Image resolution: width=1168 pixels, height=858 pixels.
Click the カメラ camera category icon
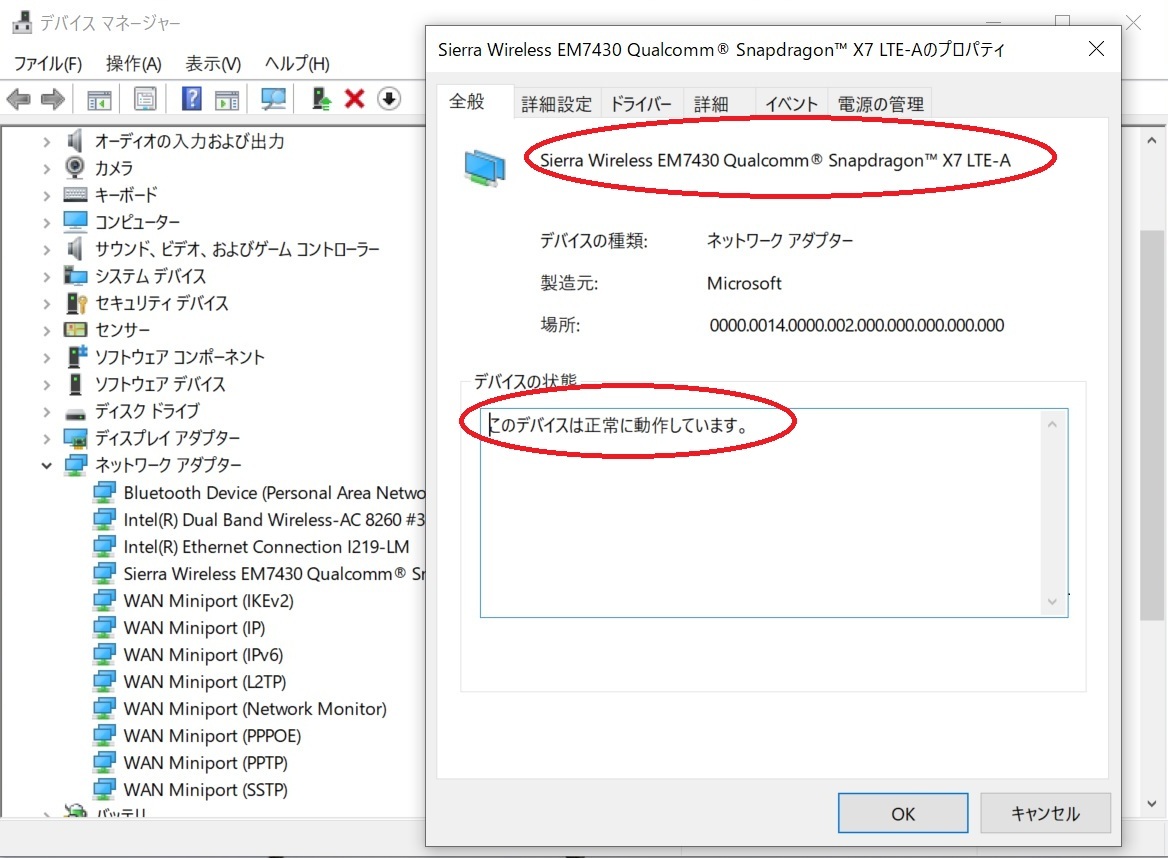(74, 168)
